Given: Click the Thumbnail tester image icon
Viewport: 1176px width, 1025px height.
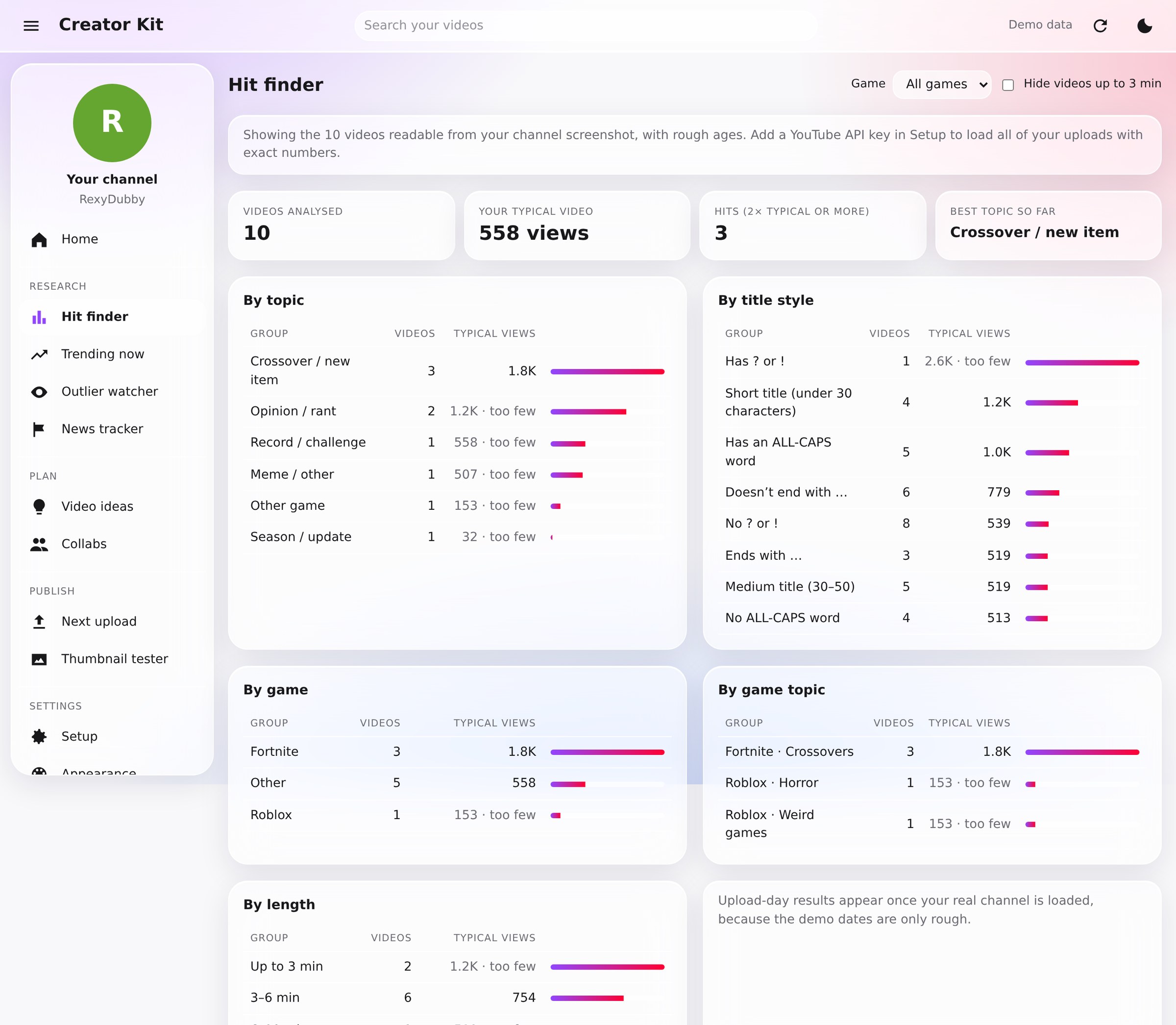Looking at the screenshot, I should 39,659.
